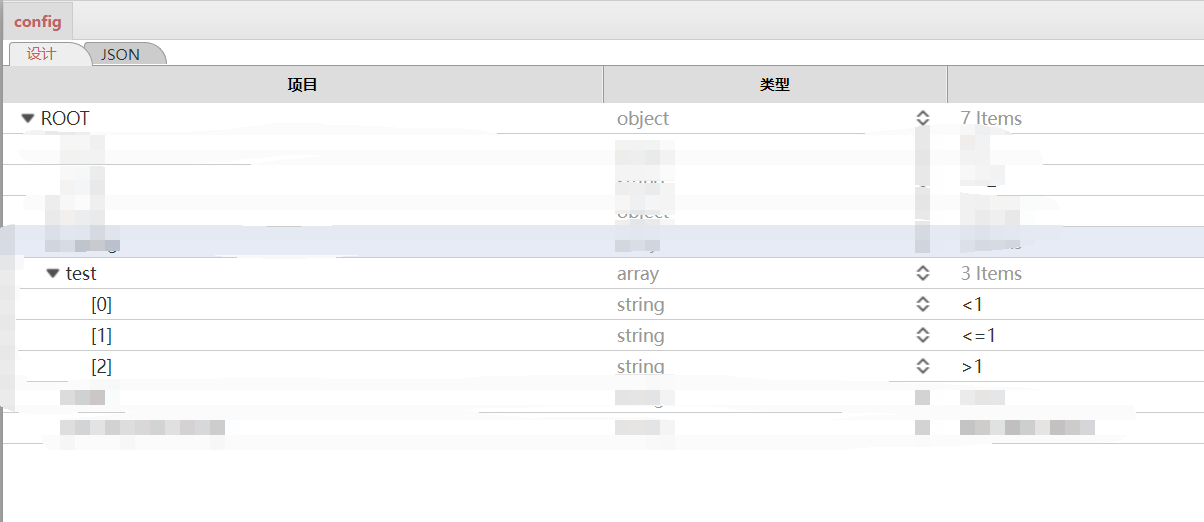The image size is (1204, 522).
Task: Change type of item [2] via stepper
Action: (922, 366)
